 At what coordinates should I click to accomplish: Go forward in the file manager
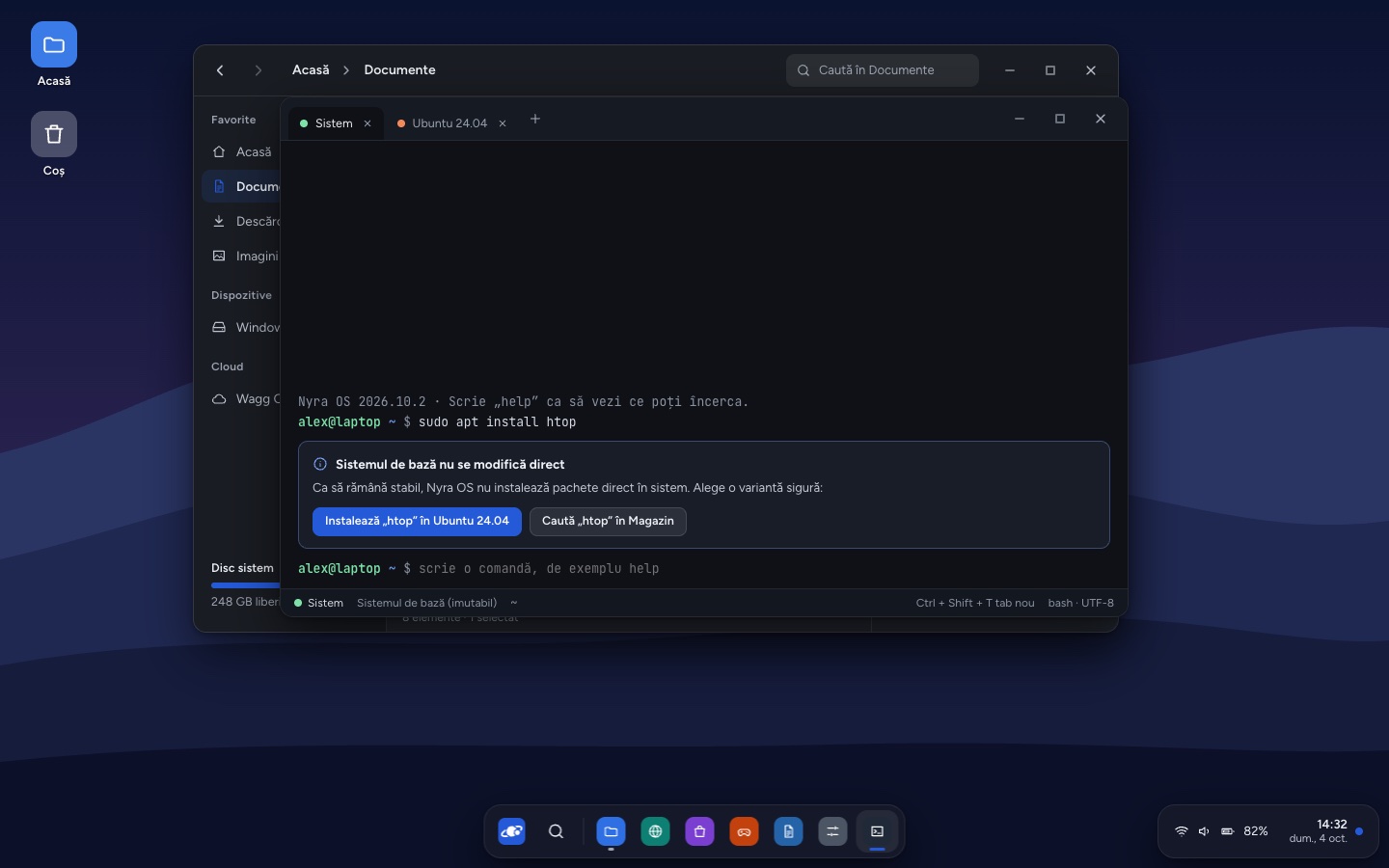point(258,70)
